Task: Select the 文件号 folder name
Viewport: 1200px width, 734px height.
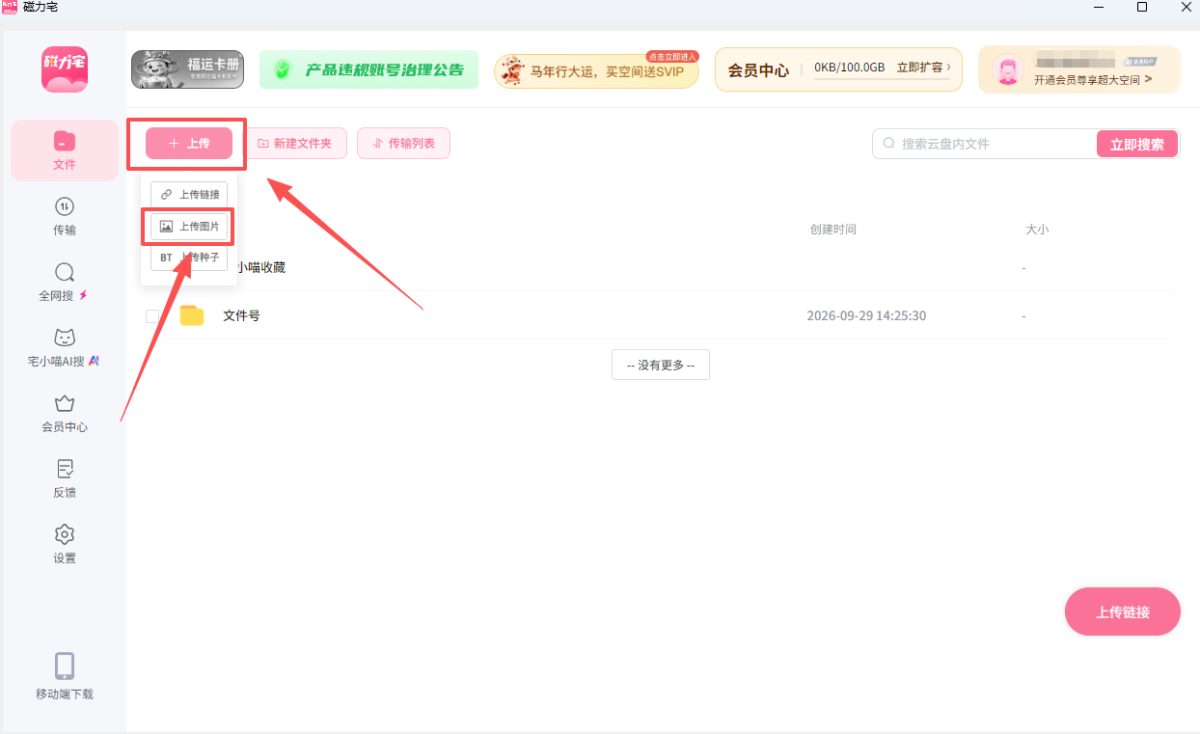Action: click(x=241, y=316)
